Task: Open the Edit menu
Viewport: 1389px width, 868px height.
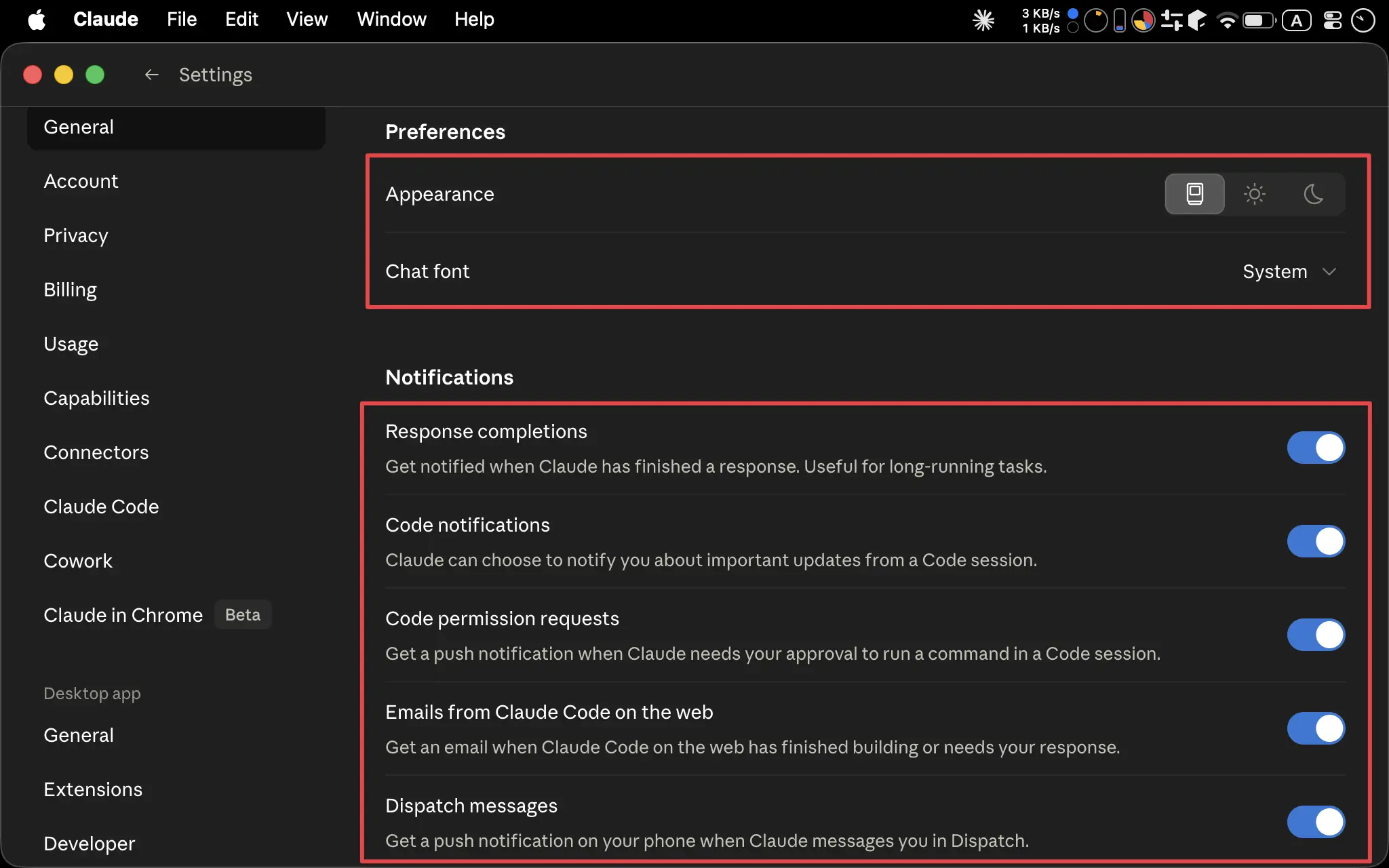Action: (241, 20)
